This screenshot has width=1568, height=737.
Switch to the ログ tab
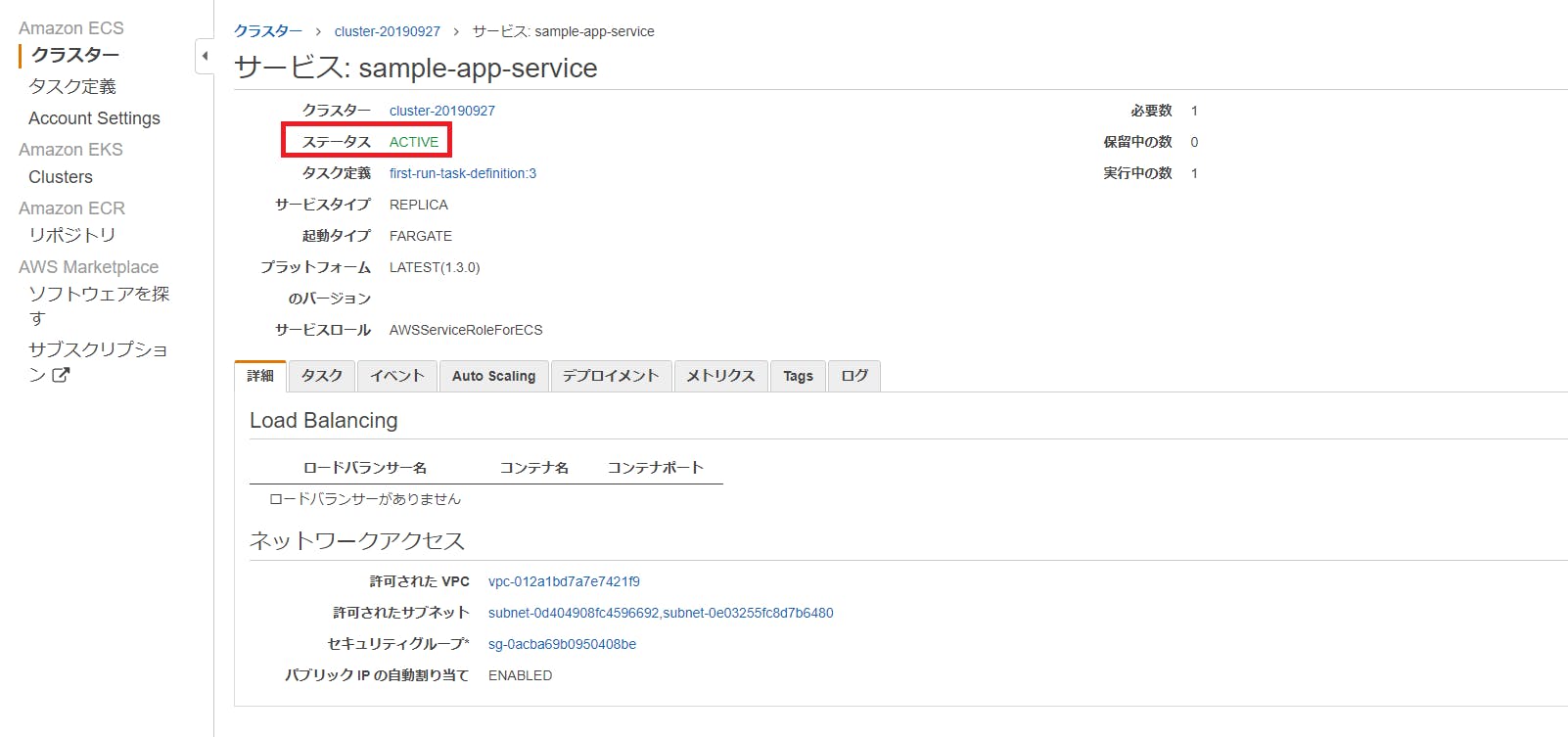click(854, 376)
